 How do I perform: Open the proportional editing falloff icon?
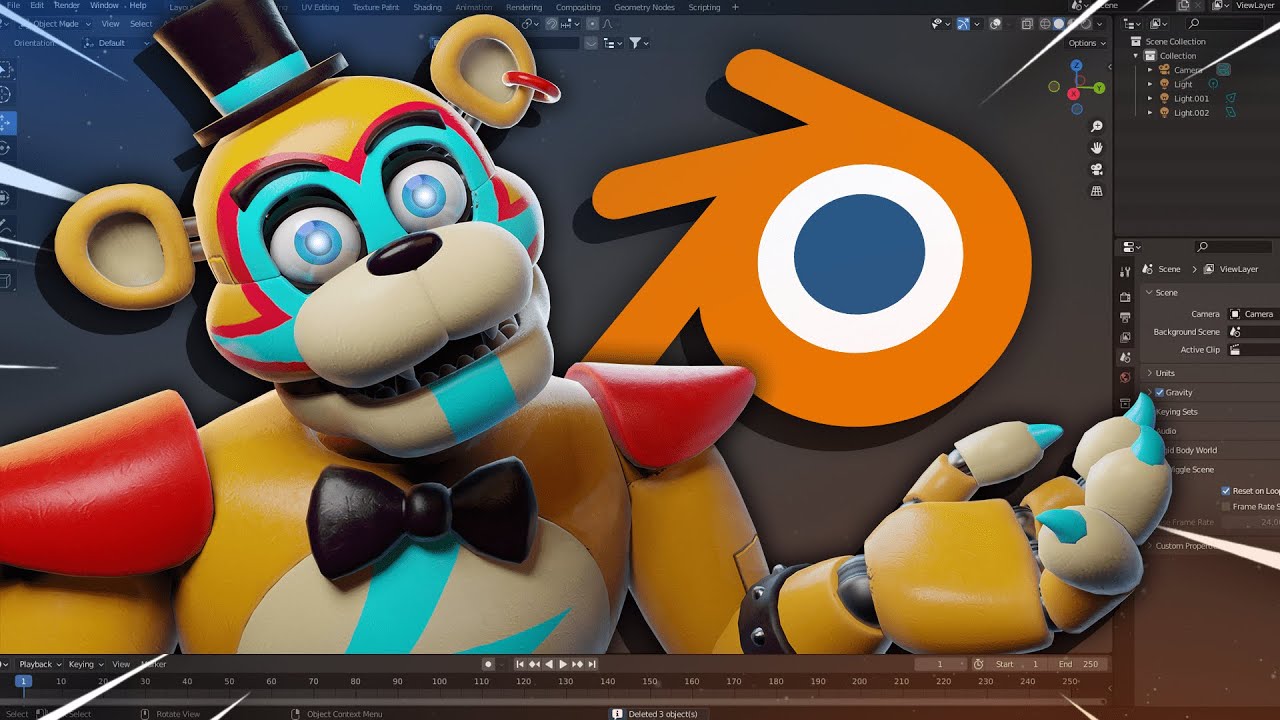tap(607, 24)
